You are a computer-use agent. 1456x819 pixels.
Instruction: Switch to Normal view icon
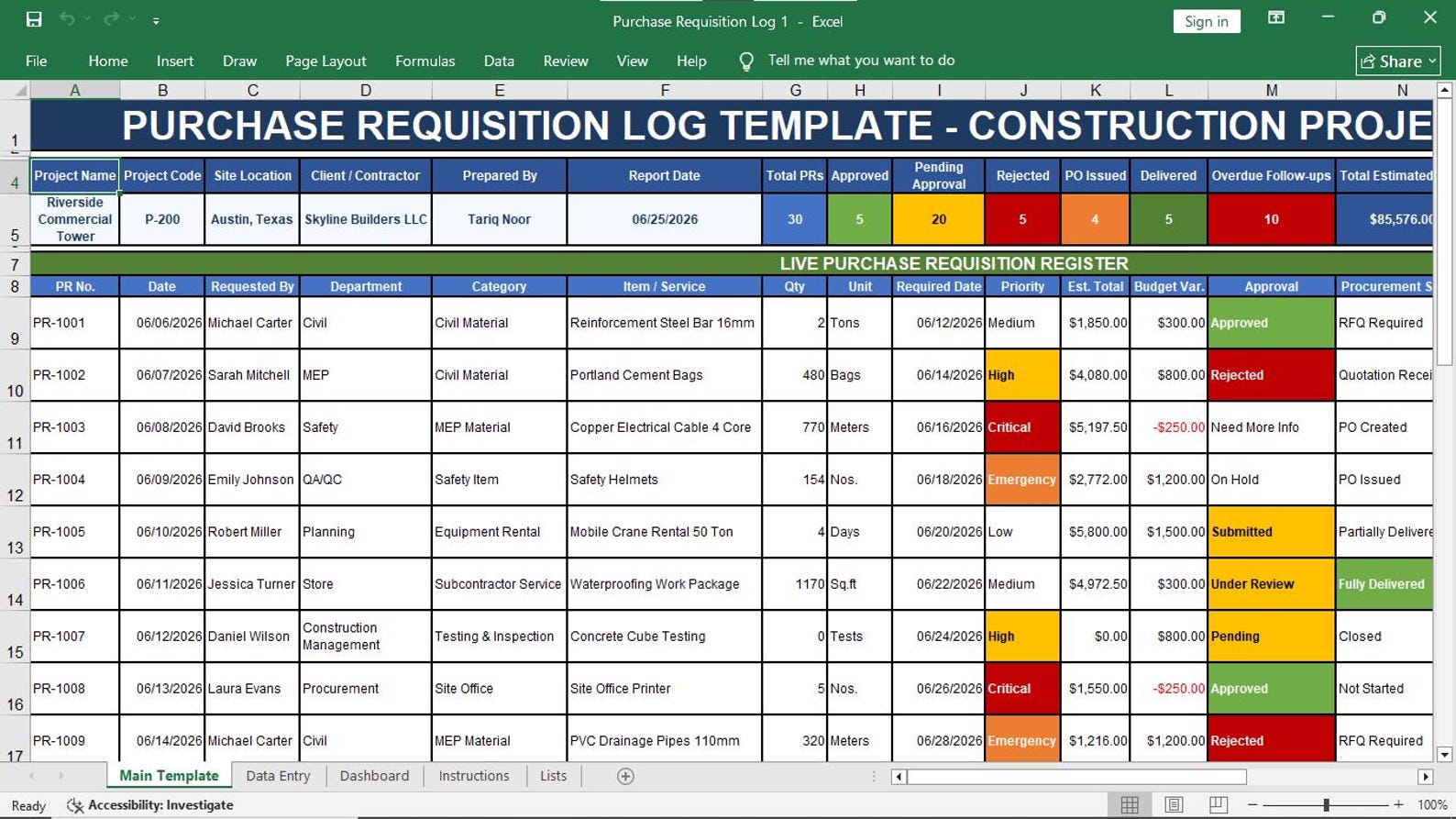coord(1130,805)
